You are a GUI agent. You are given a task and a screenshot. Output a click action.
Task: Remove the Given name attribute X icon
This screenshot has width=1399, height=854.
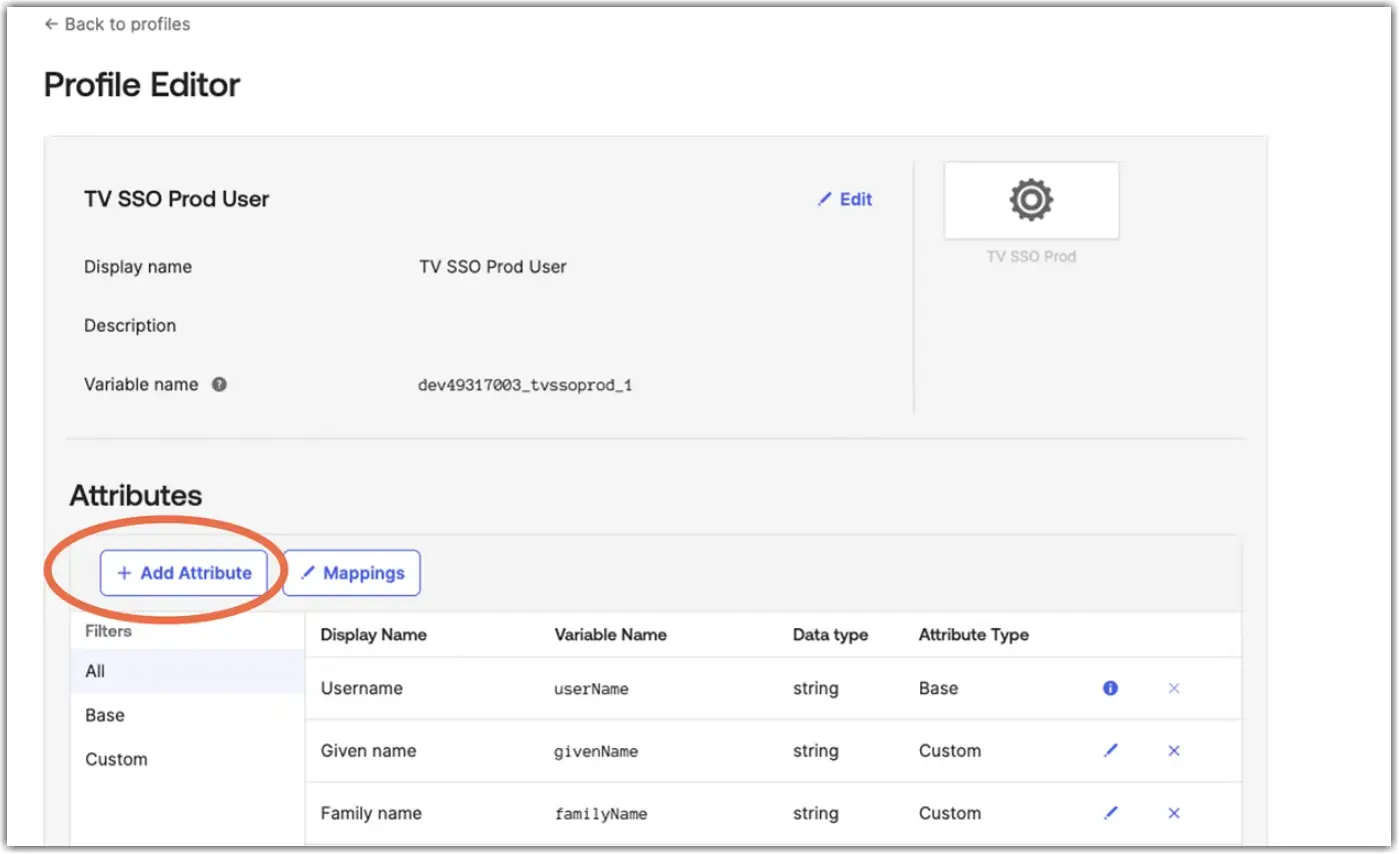(1174, 751)
